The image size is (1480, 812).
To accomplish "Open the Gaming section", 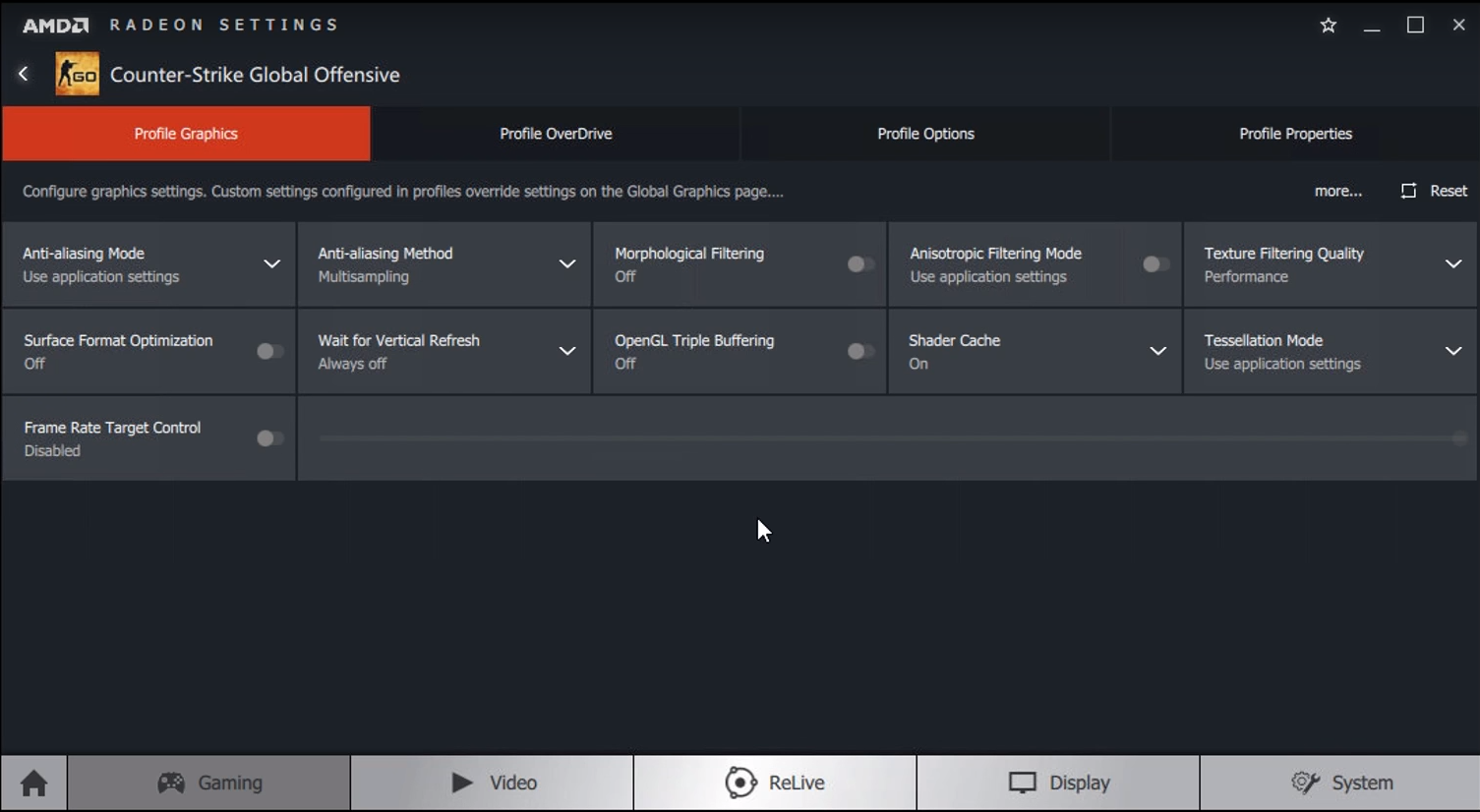I will click(x=209, y=783).
